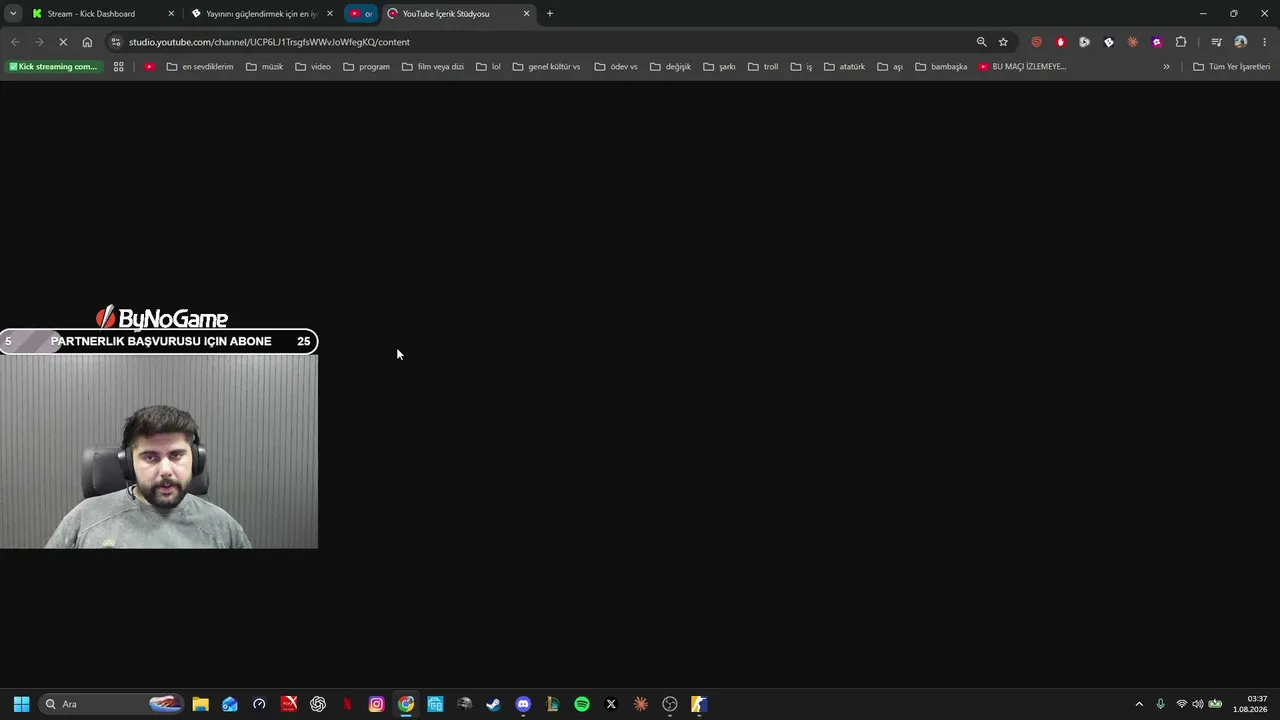Open the şarkı bookmark folder
Image resolution: width=1280 pixels, height=720 pixels.
(719, 67)
